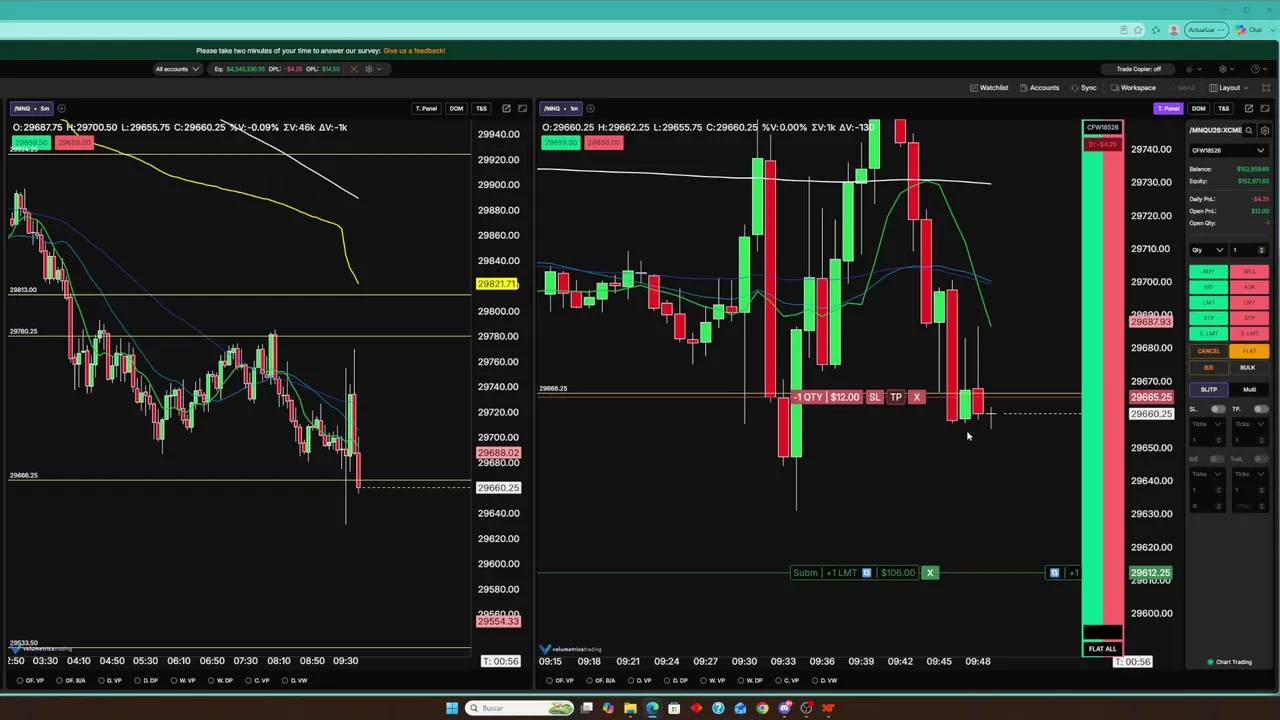Open the Windows Start menu
The image size is (1280, 720).
pyautogui.click(x=452, y=708)
